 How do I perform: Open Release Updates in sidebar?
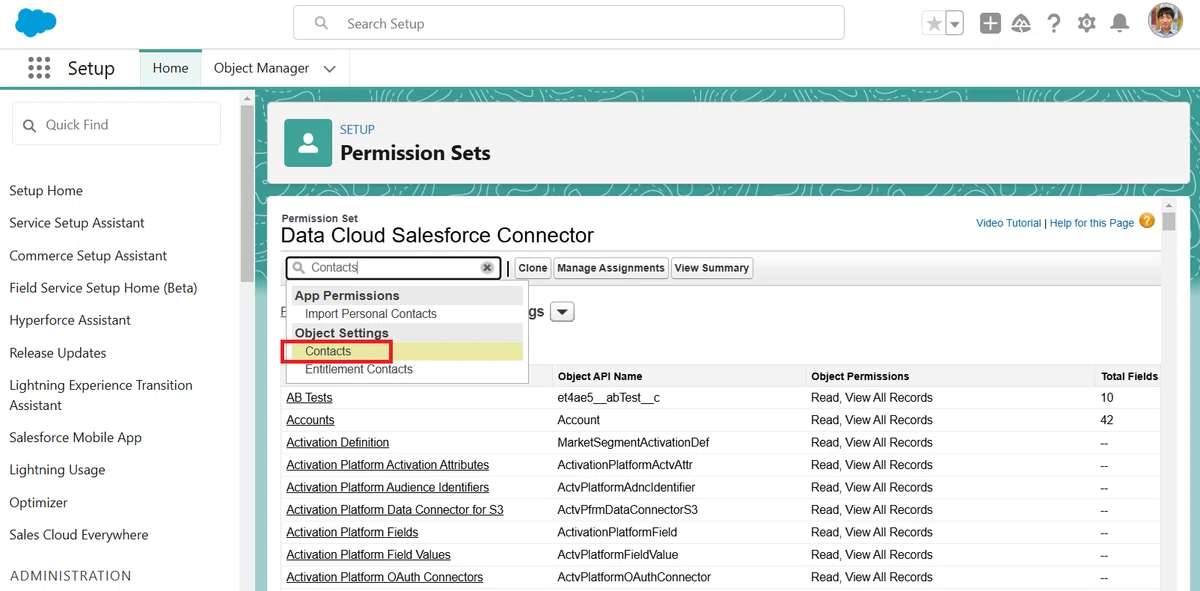(x=57, y=353)
